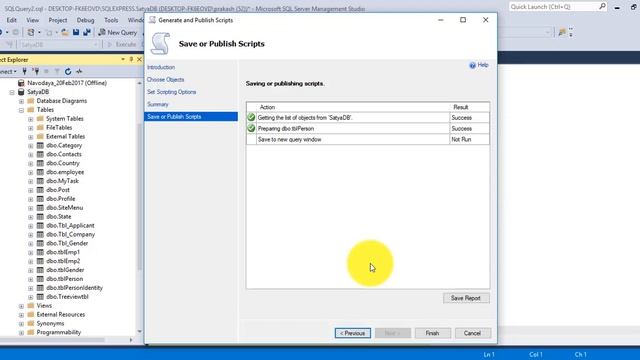640x360 pixels.
Task: Click the refresh icon in Object Explorer
Action: [x=68, y=71]
